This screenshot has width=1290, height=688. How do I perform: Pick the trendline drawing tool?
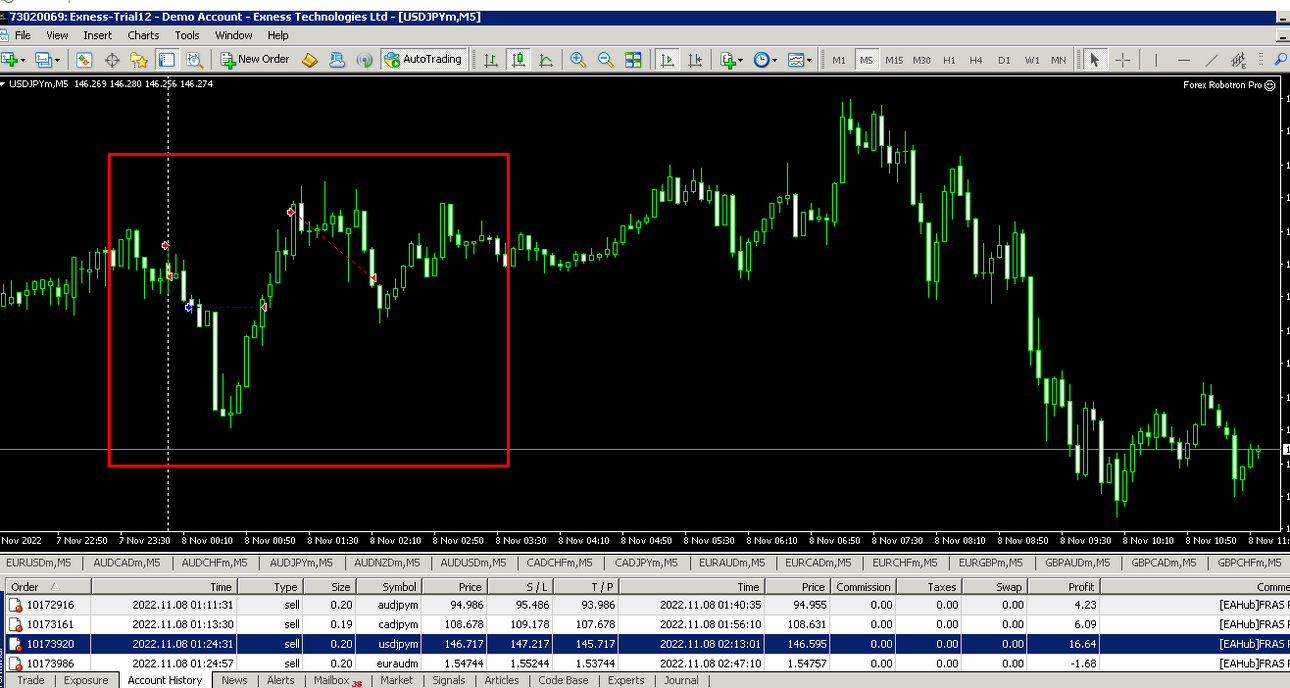[1211, 60]
